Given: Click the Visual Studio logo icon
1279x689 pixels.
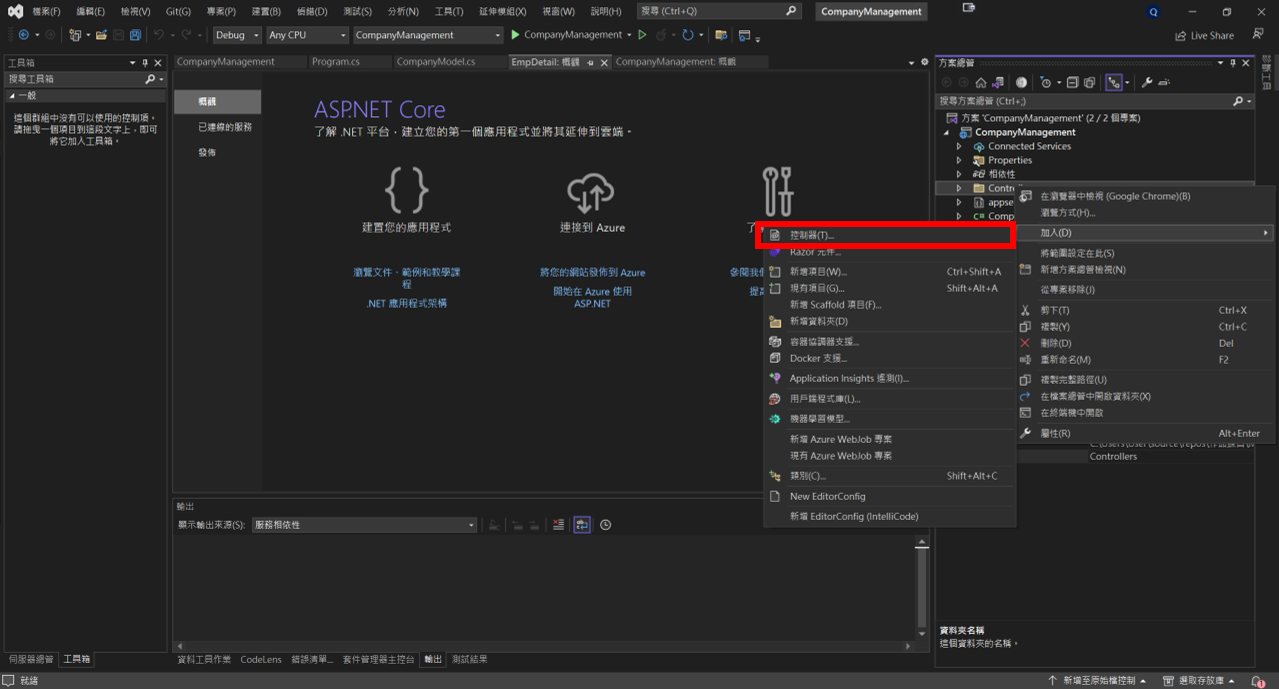Looking at the screenshot, I should click(15, 11).
